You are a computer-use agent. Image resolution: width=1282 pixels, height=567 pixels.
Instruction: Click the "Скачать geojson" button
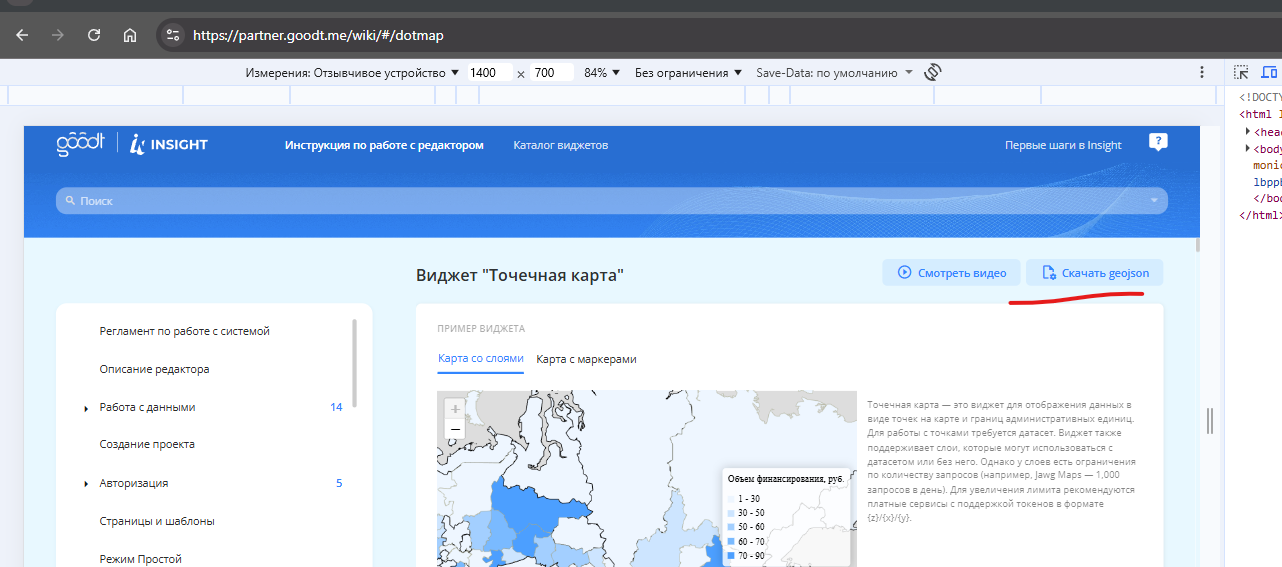click(1094, 273)
